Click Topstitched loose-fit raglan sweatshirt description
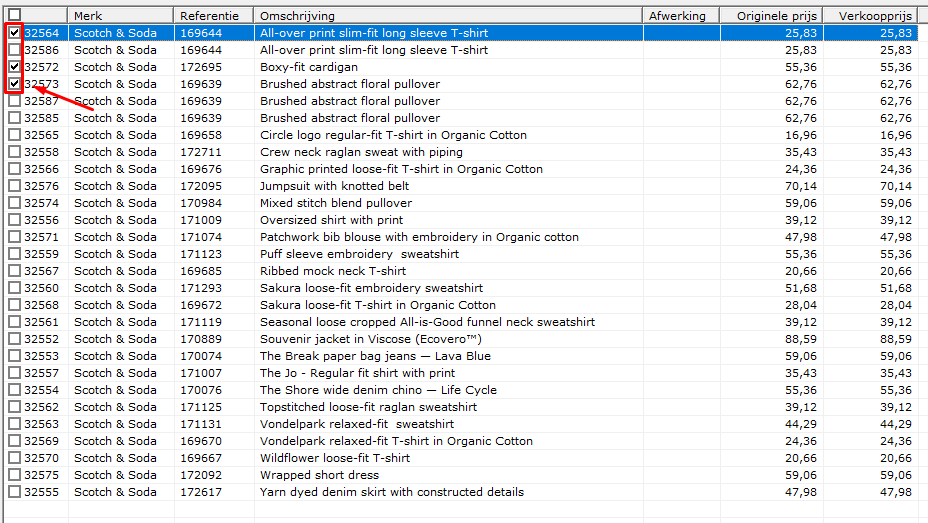Image resolution: width=928 pixels, height=523 pixels. click(x=369, y=407)
